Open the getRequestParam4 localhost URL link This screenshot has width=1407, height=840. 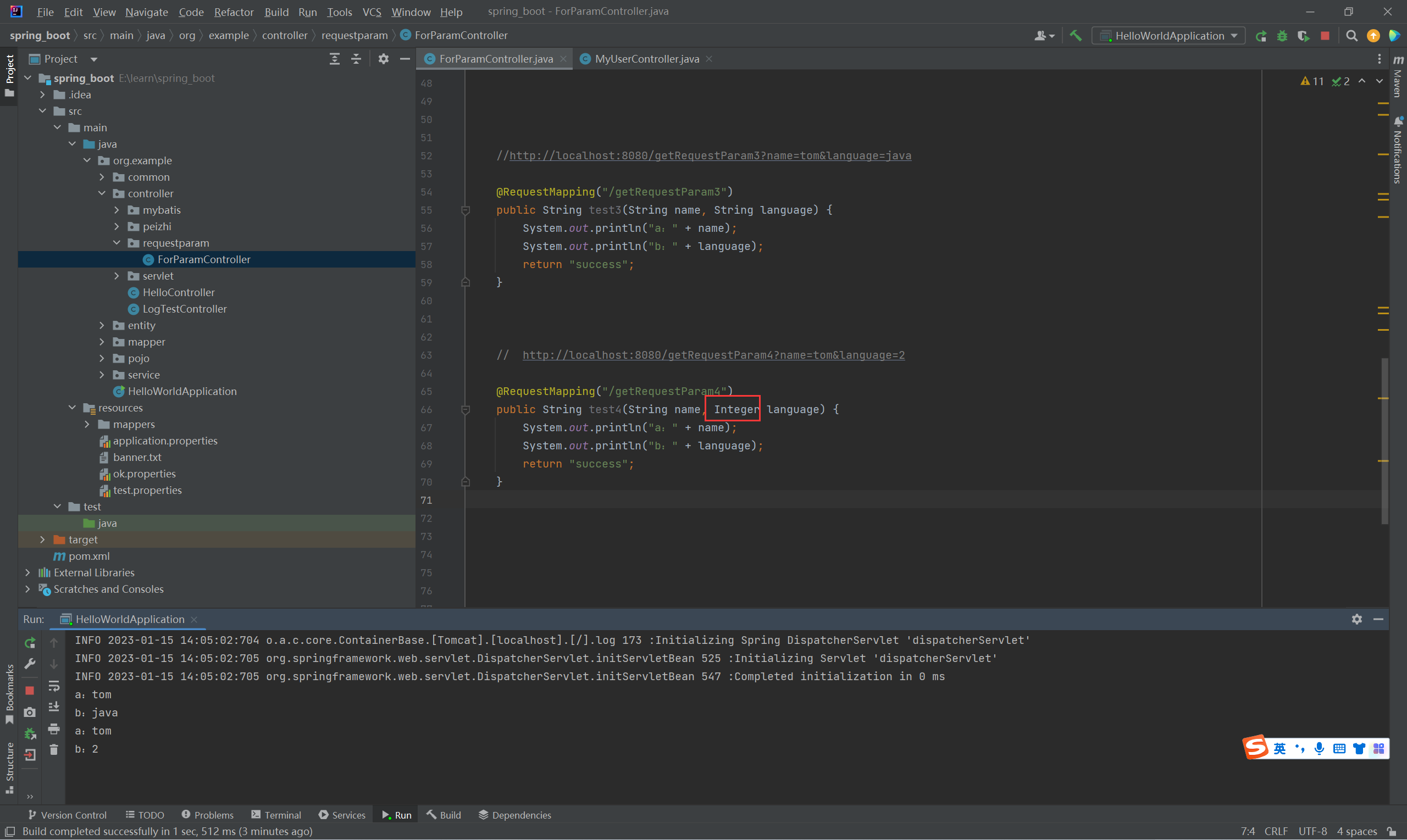click(713, 355)
